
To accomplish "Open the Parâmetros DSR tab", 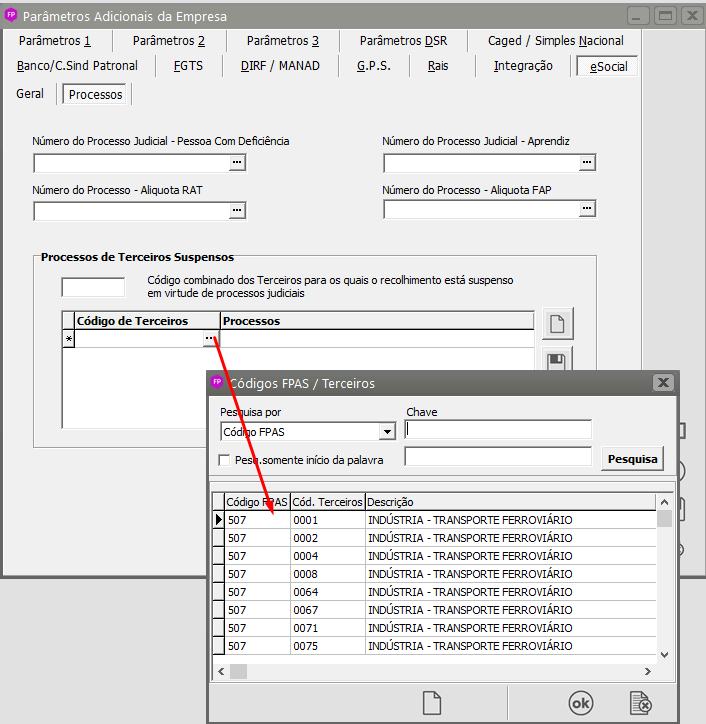I will coord(403,41).
